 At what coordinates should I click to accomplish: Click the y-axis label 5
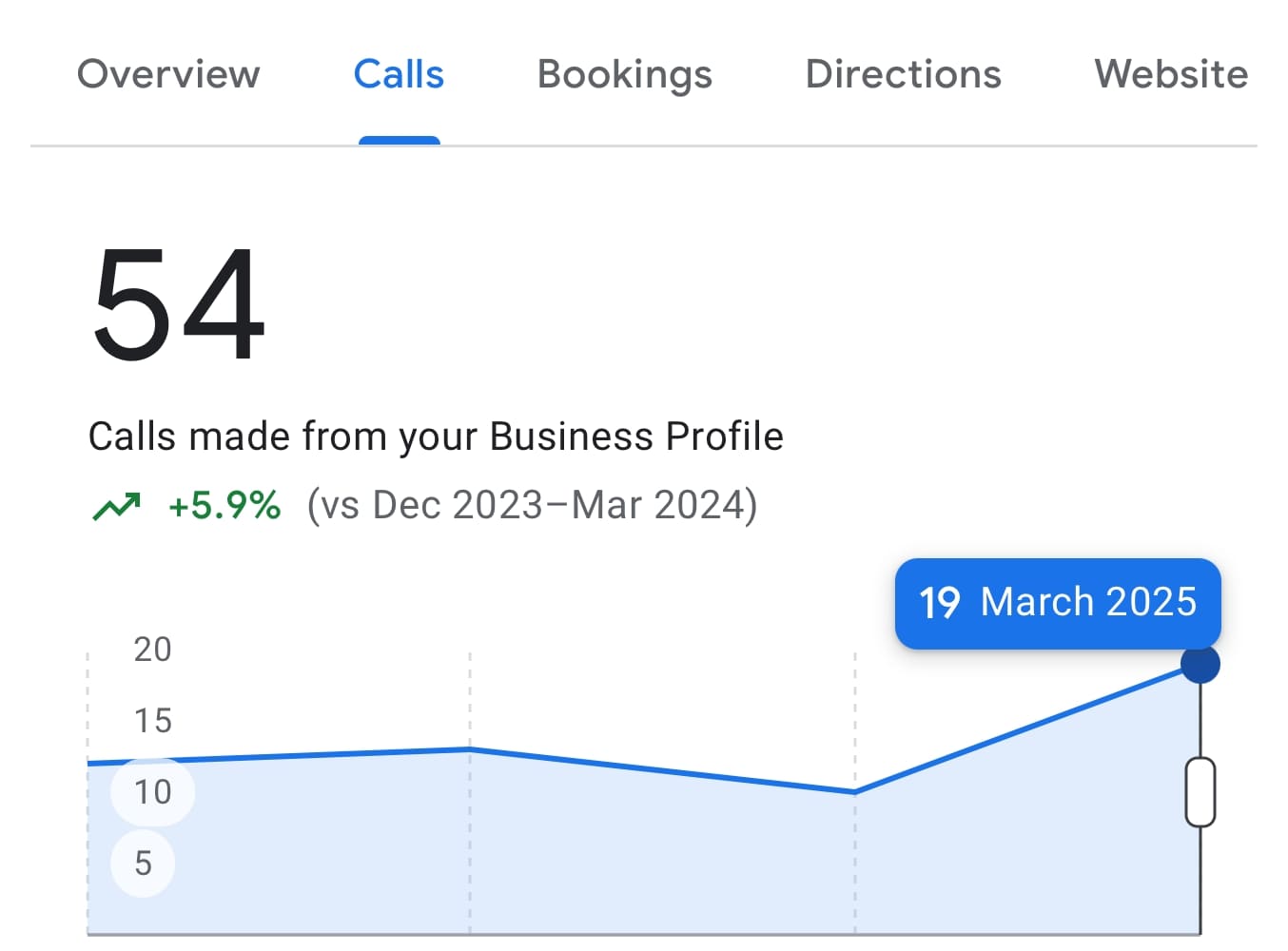pos(143,864)
